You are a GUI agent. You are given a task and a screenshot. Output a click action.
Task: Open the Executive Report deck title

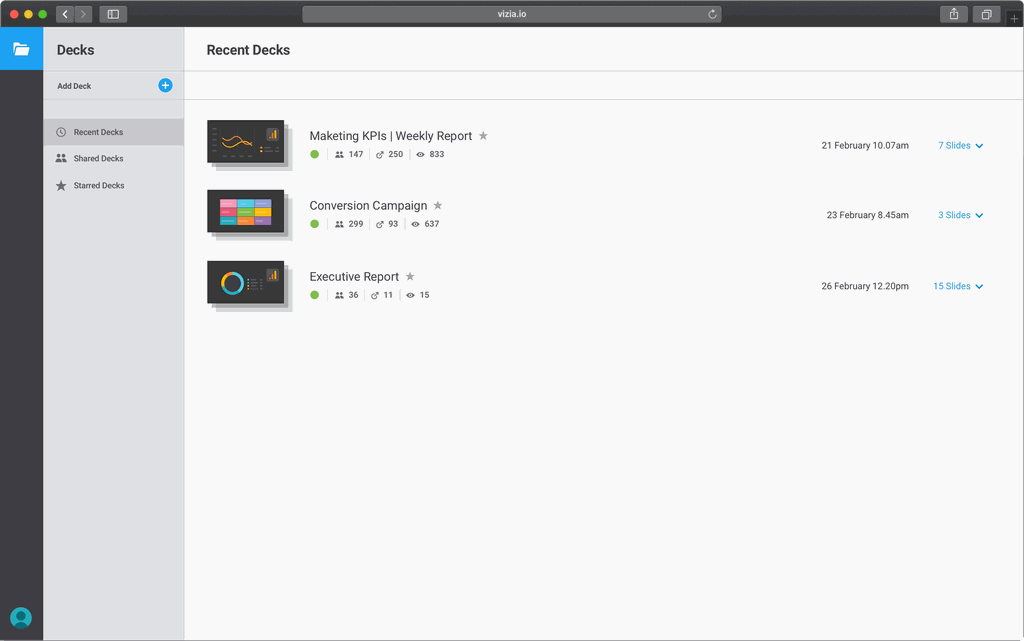(354, 277)
